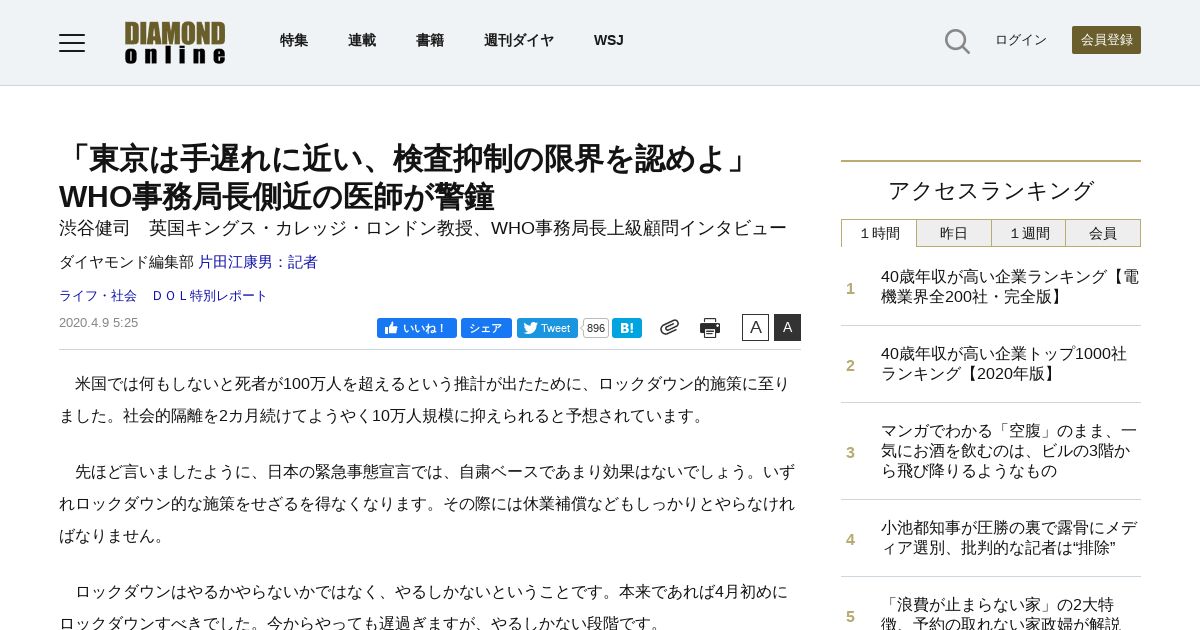Open ranking 1: 40歳年収が高い企業ランキング電機業界
This screenshot has width=1200, height=630.
[x=1009, y=287]
